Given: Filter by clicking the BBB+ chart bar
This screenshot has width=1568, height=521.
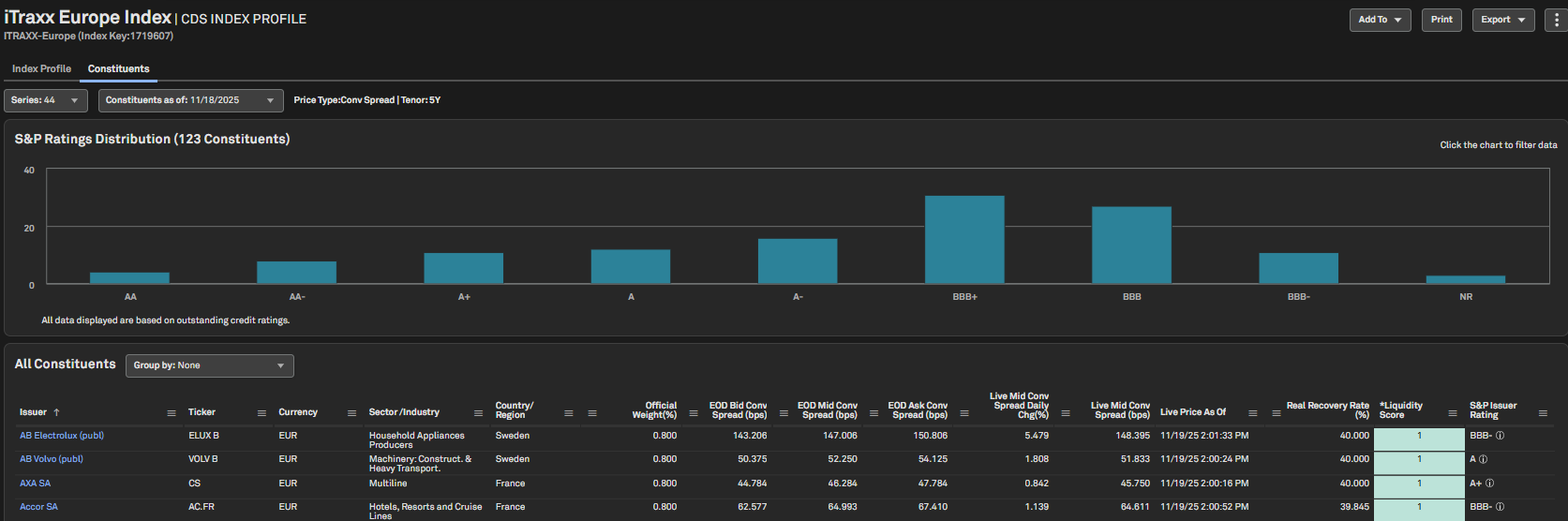Looking at the screenshot, I should (964, 240).
